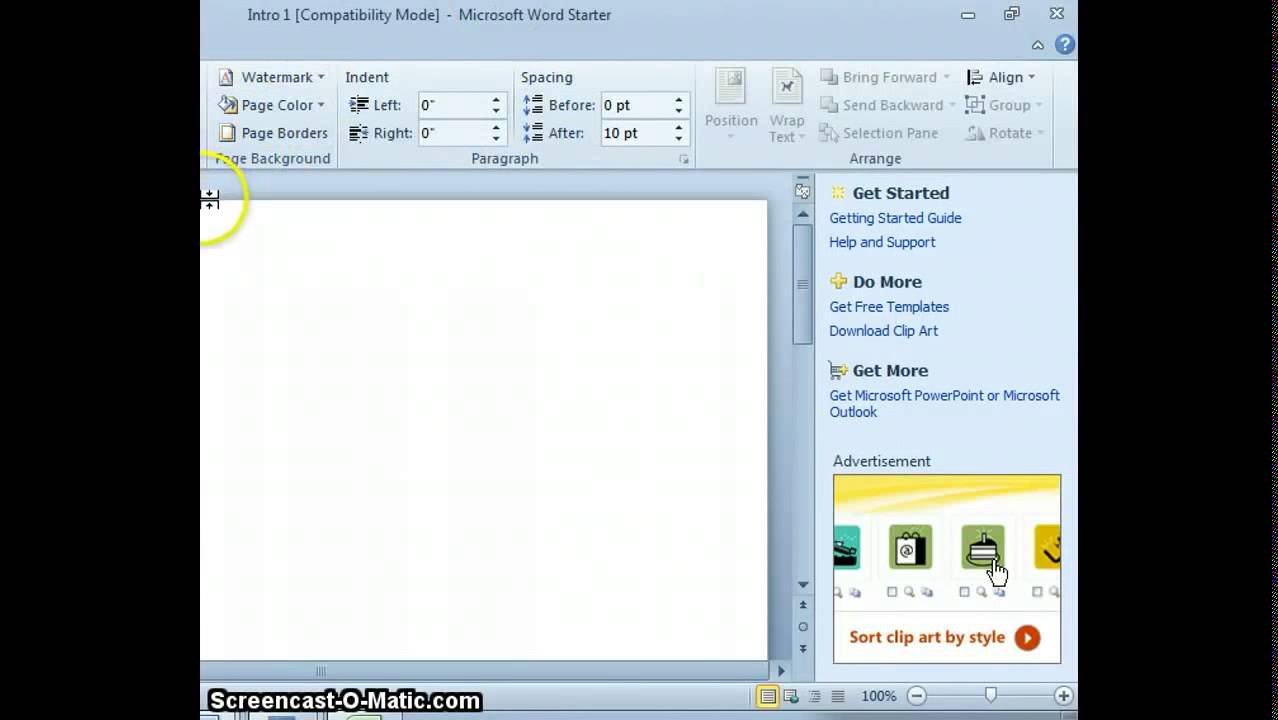Viewport: 1278px width, 720px height.
Task: Open the Position dropdown
Action: pyautogui.click(x=731, y=105)
